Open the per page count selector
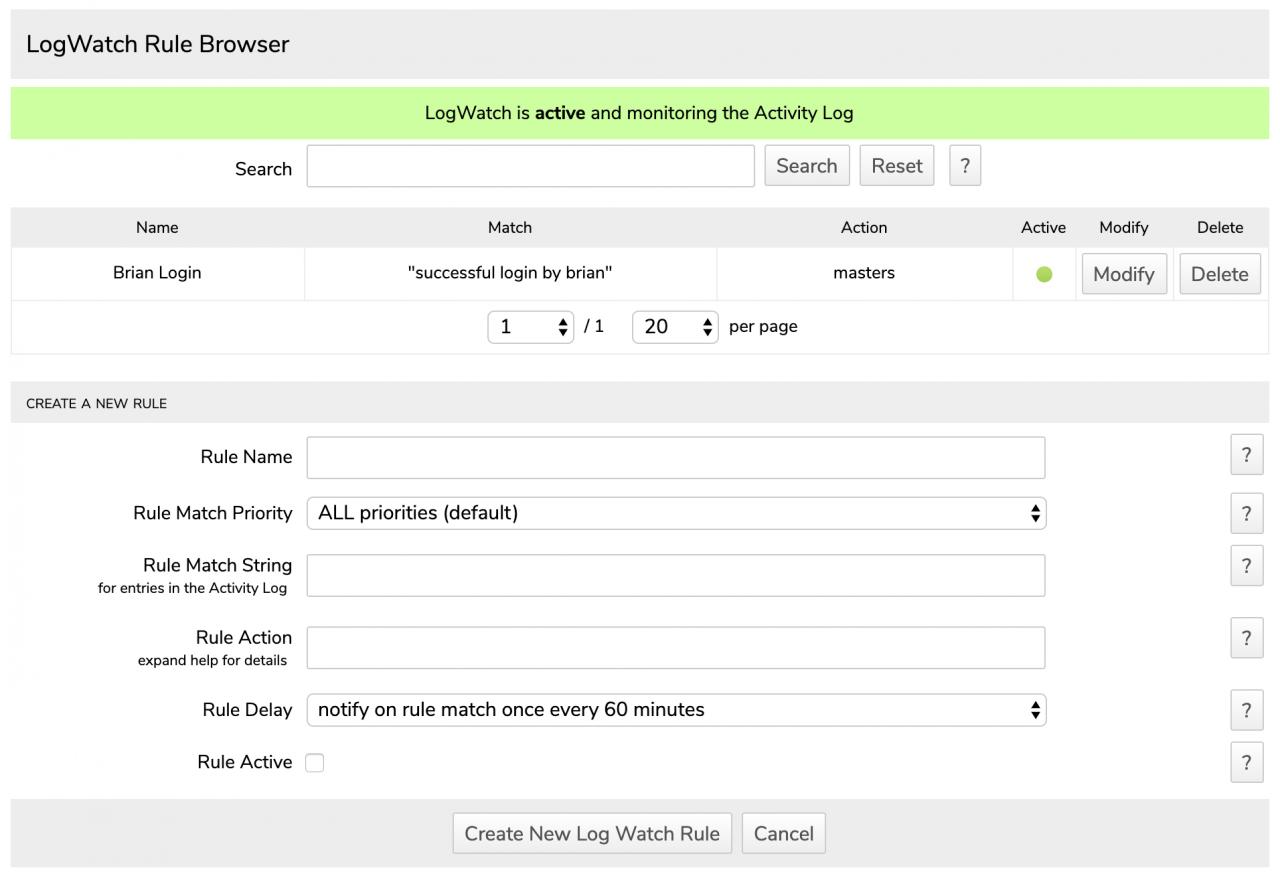This screenshot has height=878, width=1280. [x=675, y=327]
